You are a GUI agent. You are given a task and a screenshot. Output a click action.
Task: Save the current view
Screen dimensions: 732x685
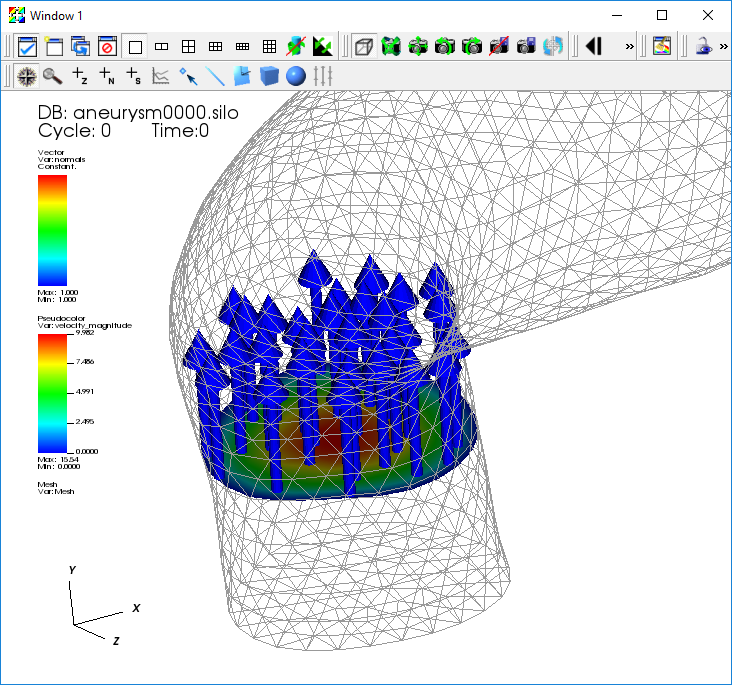coord(526,47)
